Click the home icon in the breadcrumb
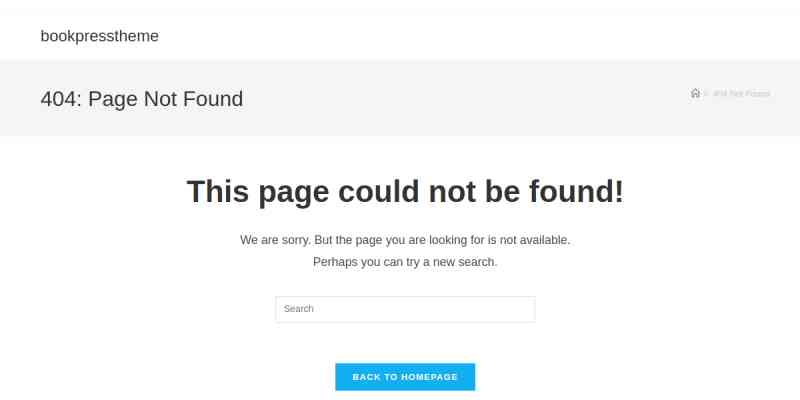800x400 pixels. (x=695, y=93)
